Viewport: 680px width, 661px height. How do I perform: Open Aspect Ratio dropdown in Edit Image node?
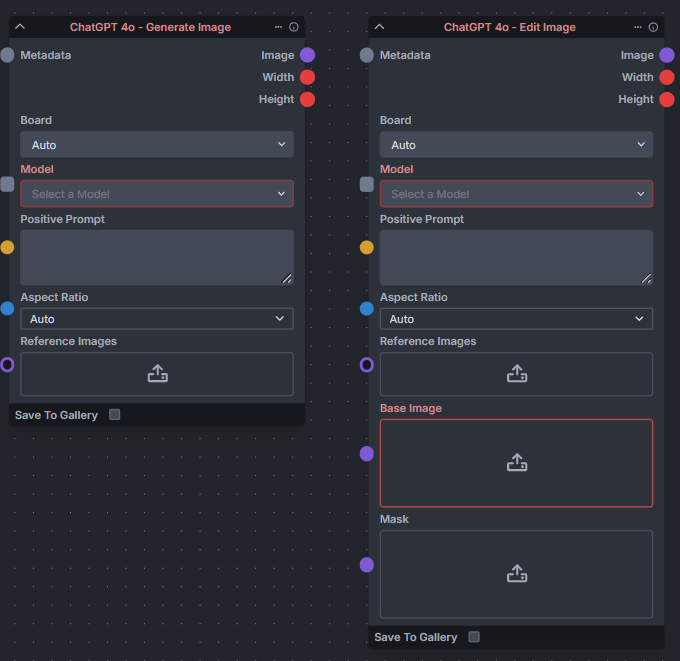point(517,319)
